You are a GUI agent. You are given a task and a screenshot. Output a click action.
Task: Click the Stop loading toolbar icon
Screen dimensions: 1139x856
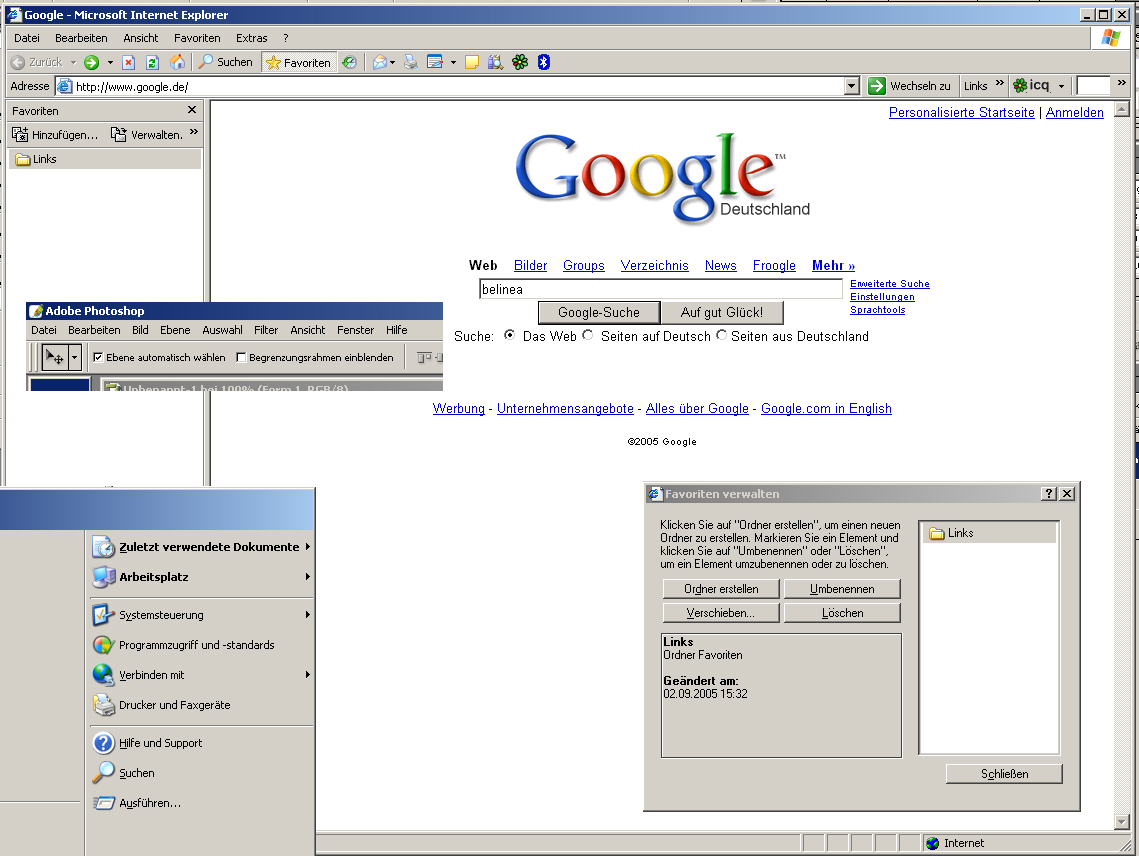[128, 62]
